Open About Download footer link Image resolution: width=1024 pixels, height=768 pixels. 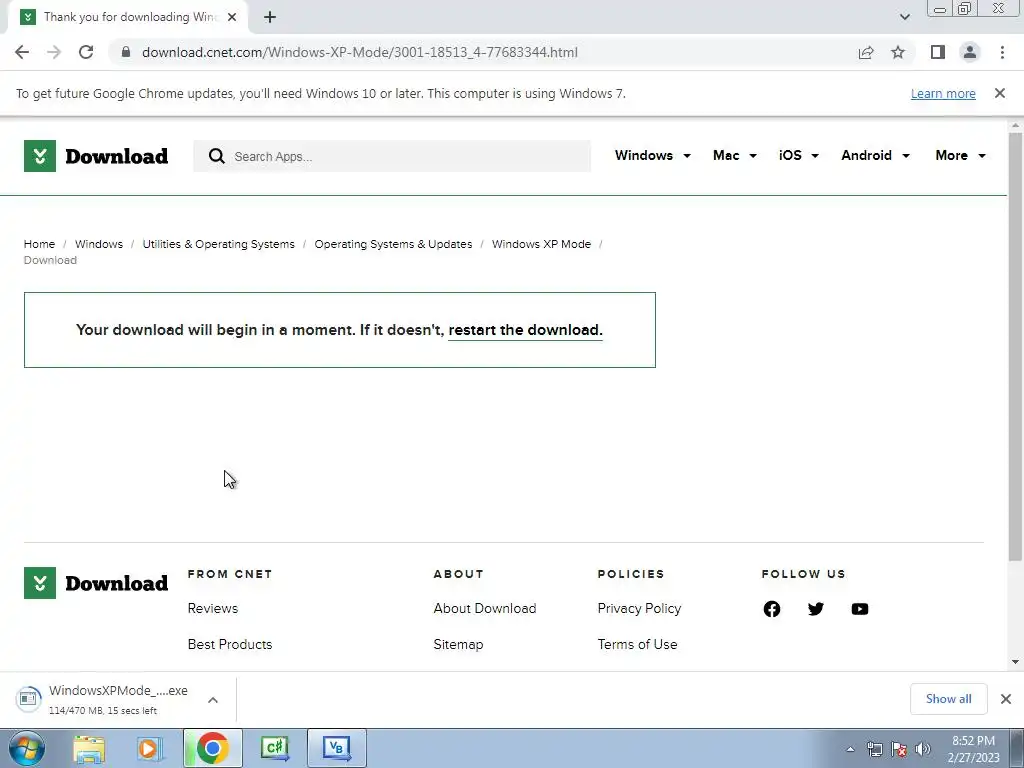(x=485, y=608)
